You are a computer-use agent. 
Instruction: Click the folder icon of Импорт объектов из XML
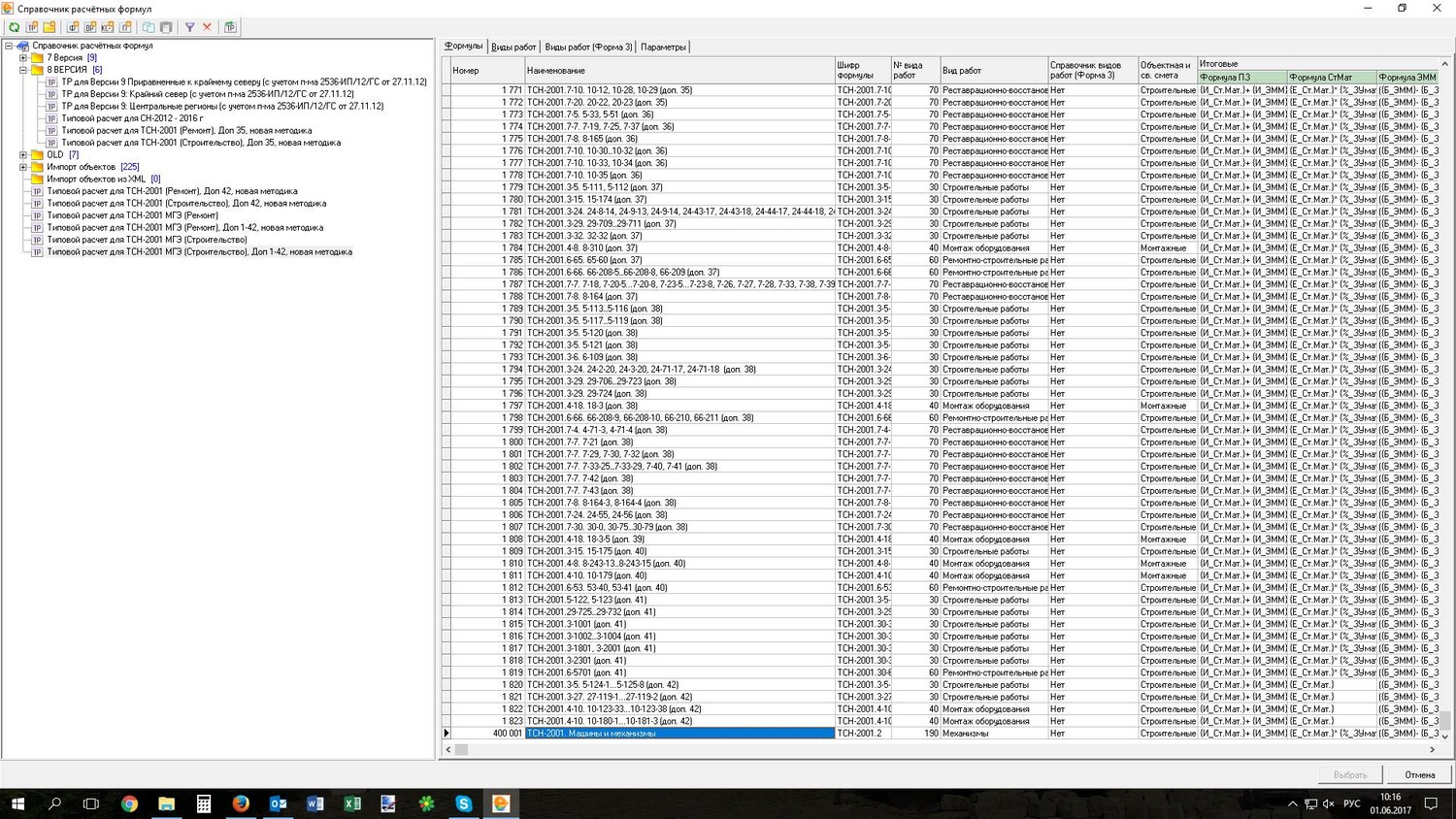[x=37, y=180]
